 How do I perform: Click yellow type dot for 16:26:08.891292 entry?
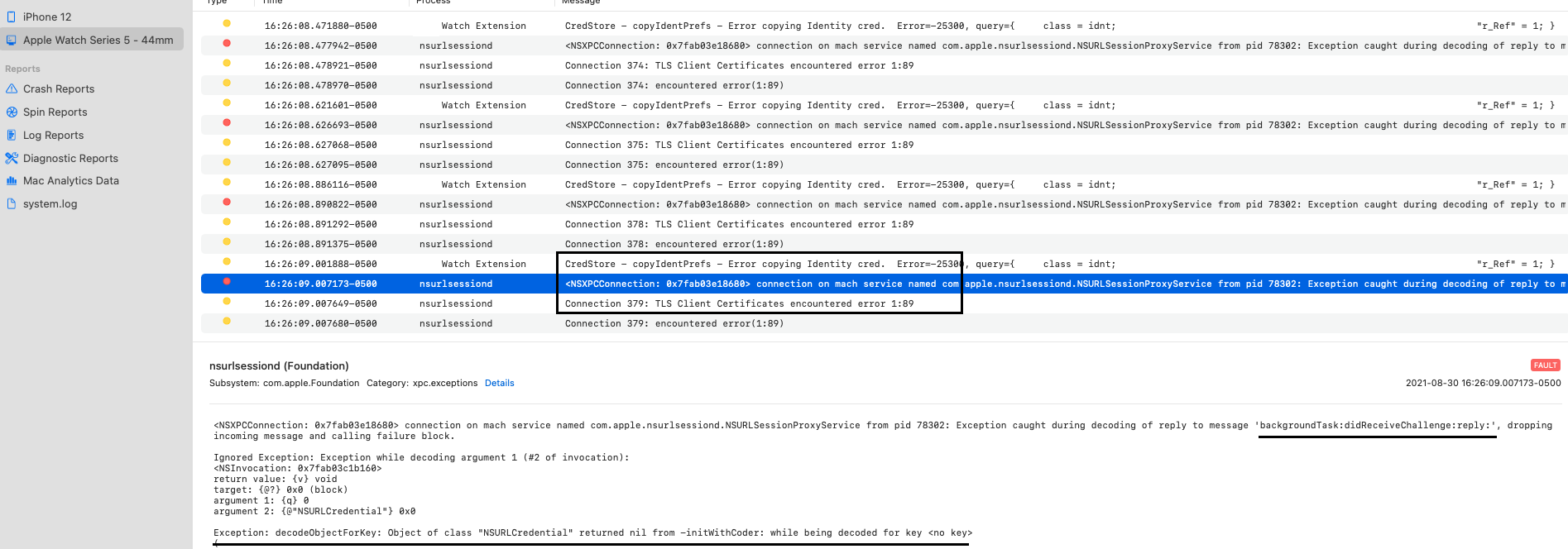tap(227, 222)
